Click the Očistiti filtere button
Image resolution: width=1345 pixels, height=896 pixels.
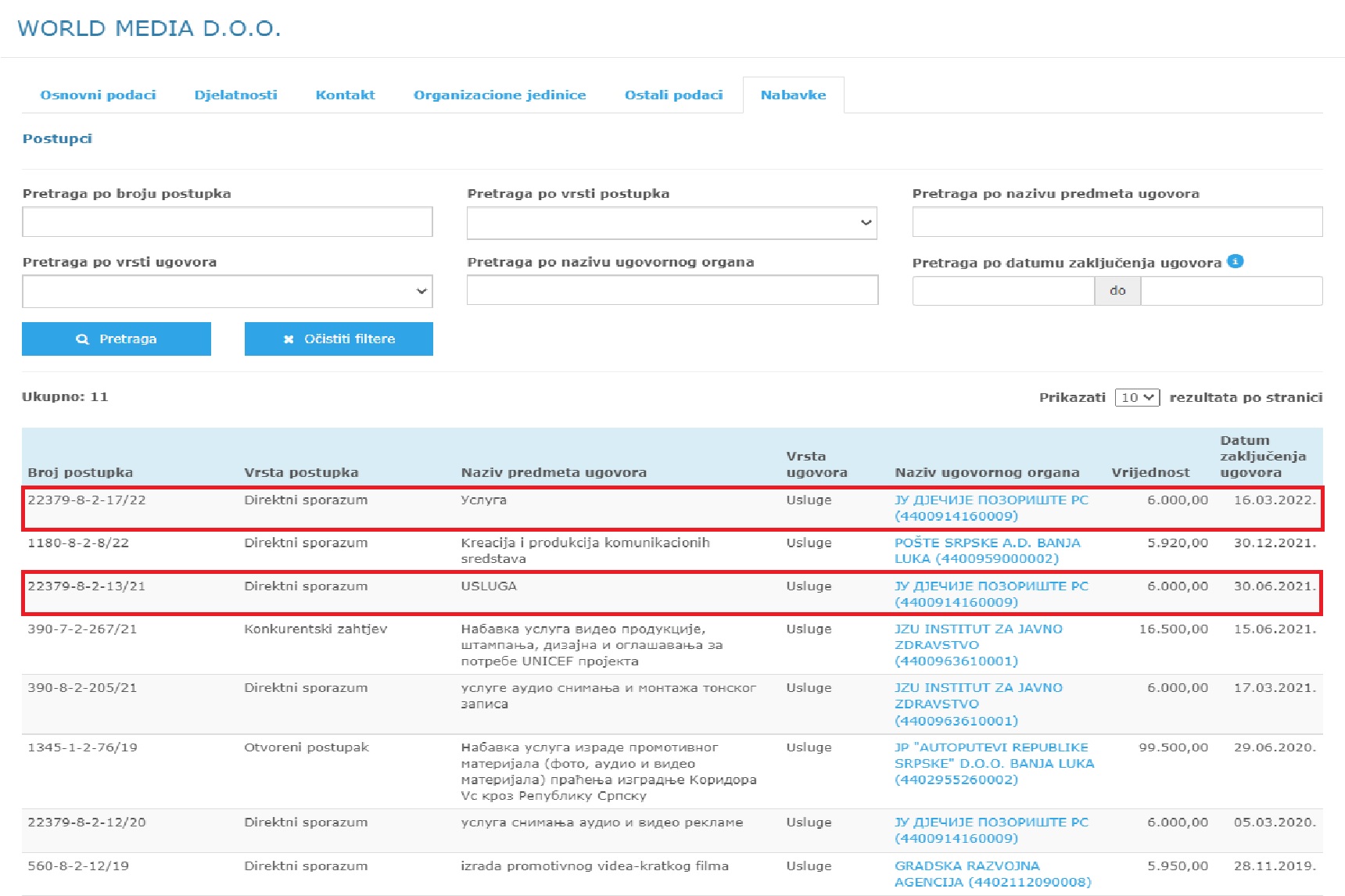coord(339,339)
